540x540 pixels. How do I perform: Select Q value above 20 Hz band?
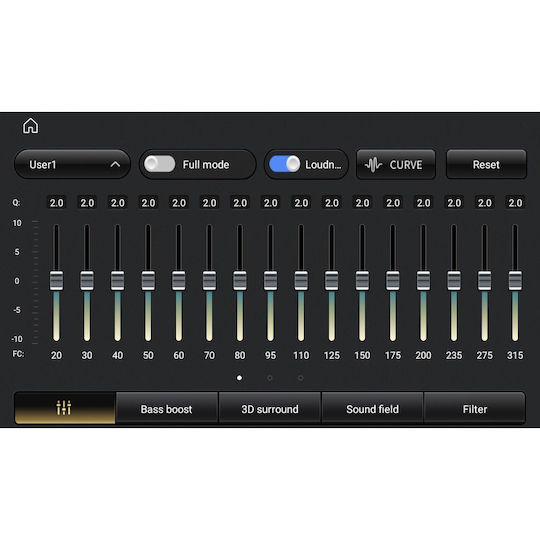[x=56, y=203]
